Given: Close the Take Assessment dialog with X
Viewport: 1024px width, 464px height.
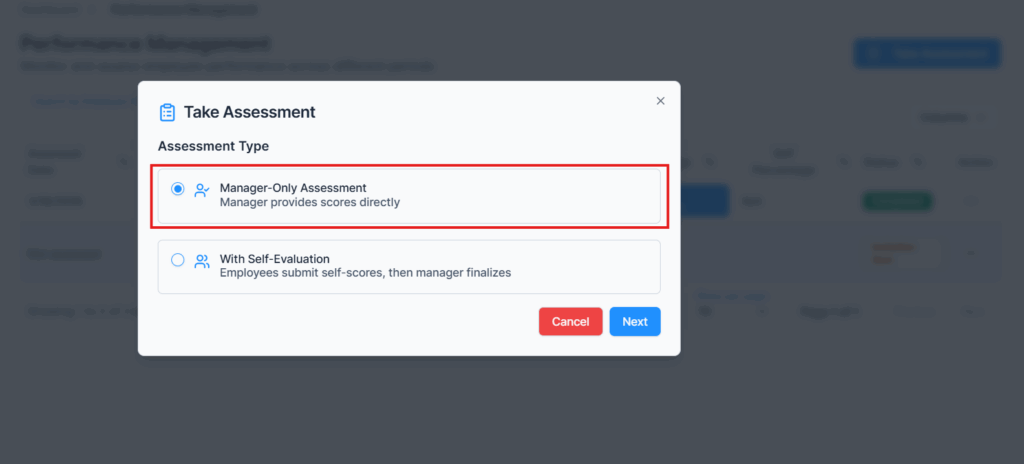Looking at the screenshot, I should pos(660,101).
